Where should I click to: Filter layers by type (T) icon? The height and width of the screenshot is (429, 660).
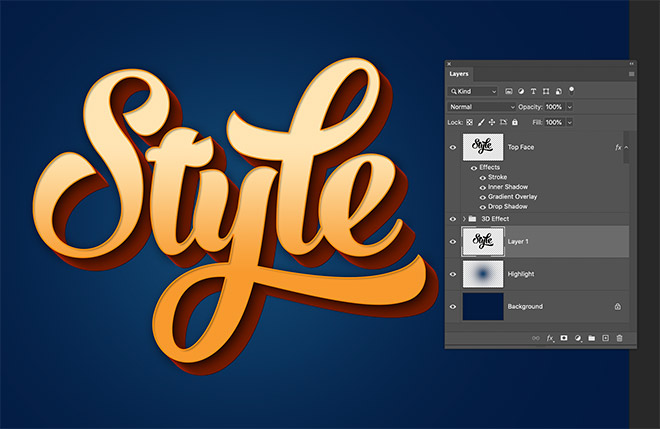click(x=535, y=91)
